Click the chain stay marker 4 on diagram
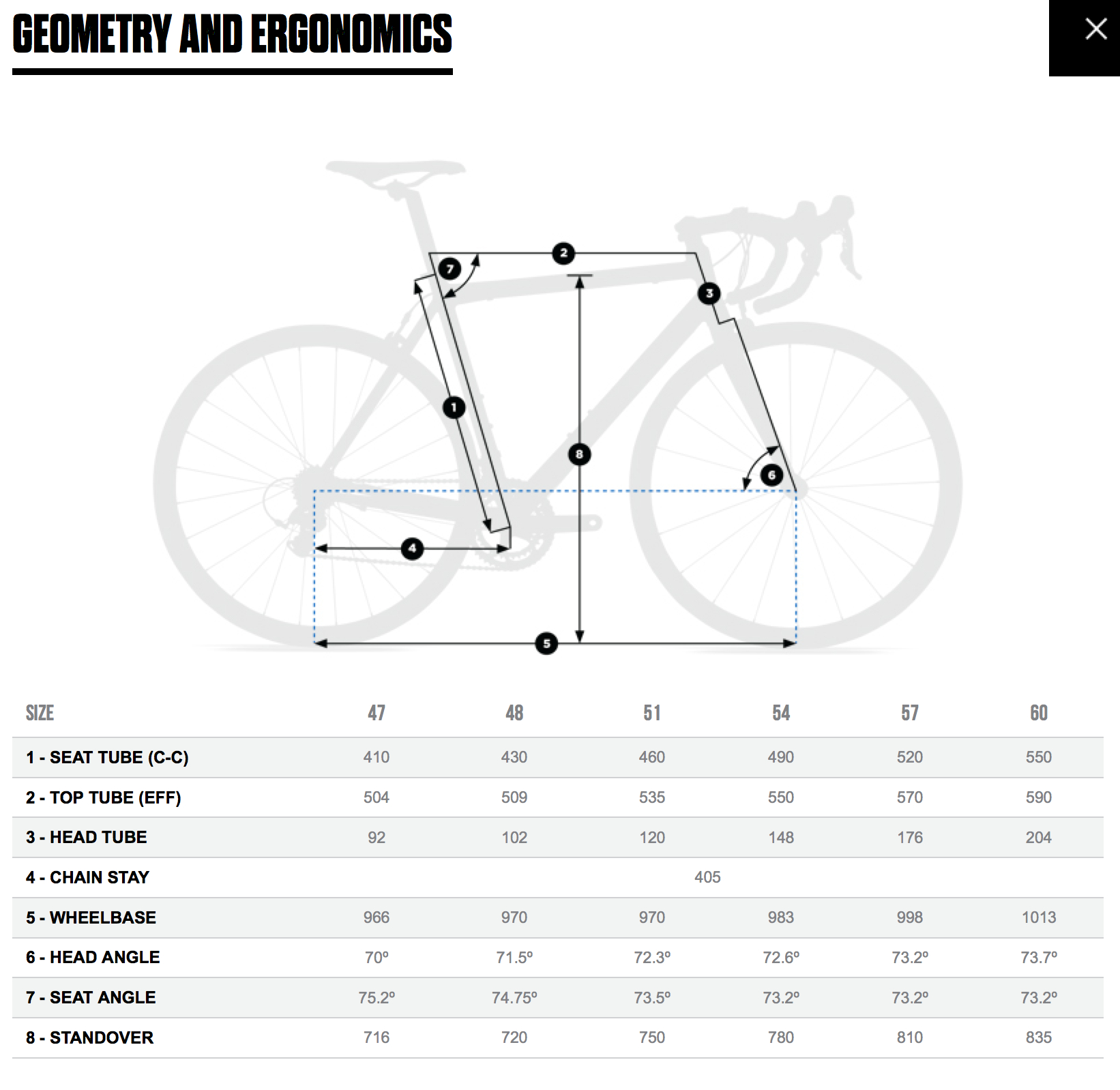 coord(412,548)
